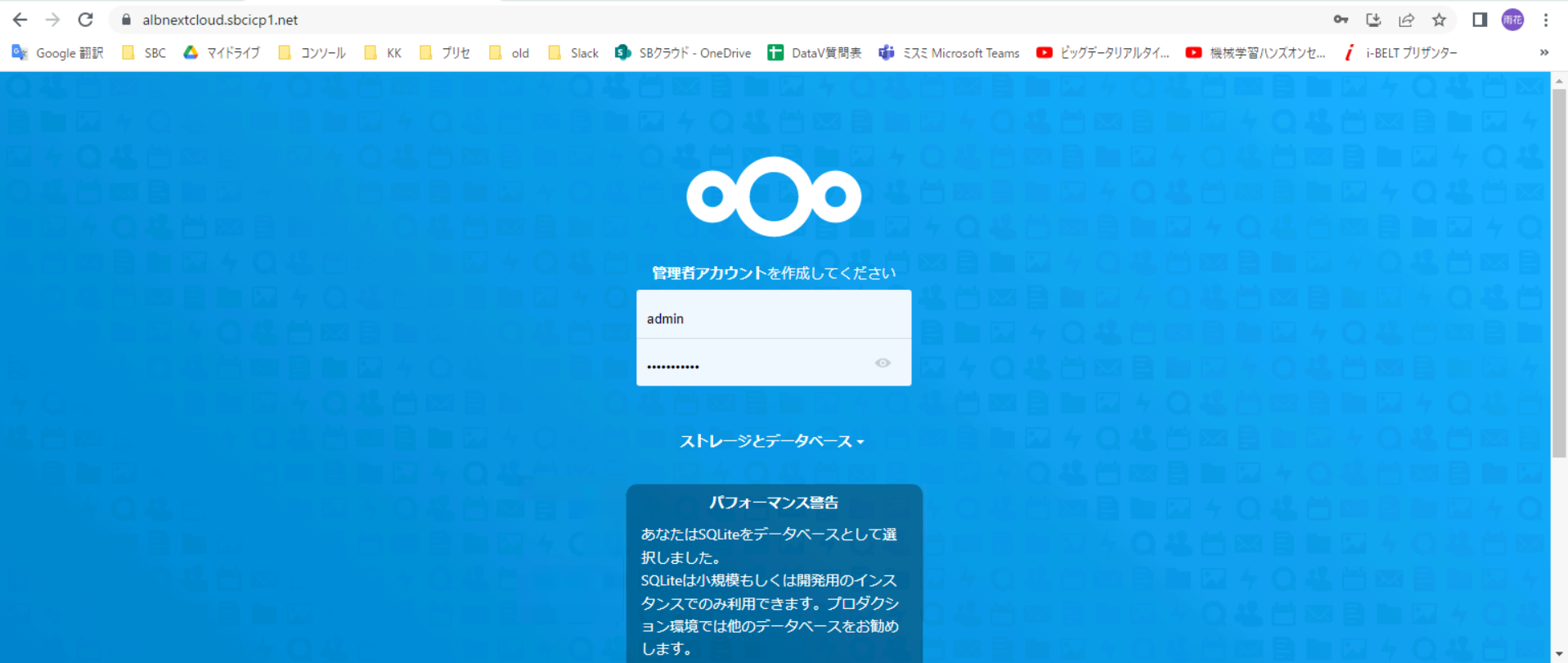Focus the admin password field
This screenshot has height=663, width=1568.
point(774,363)
